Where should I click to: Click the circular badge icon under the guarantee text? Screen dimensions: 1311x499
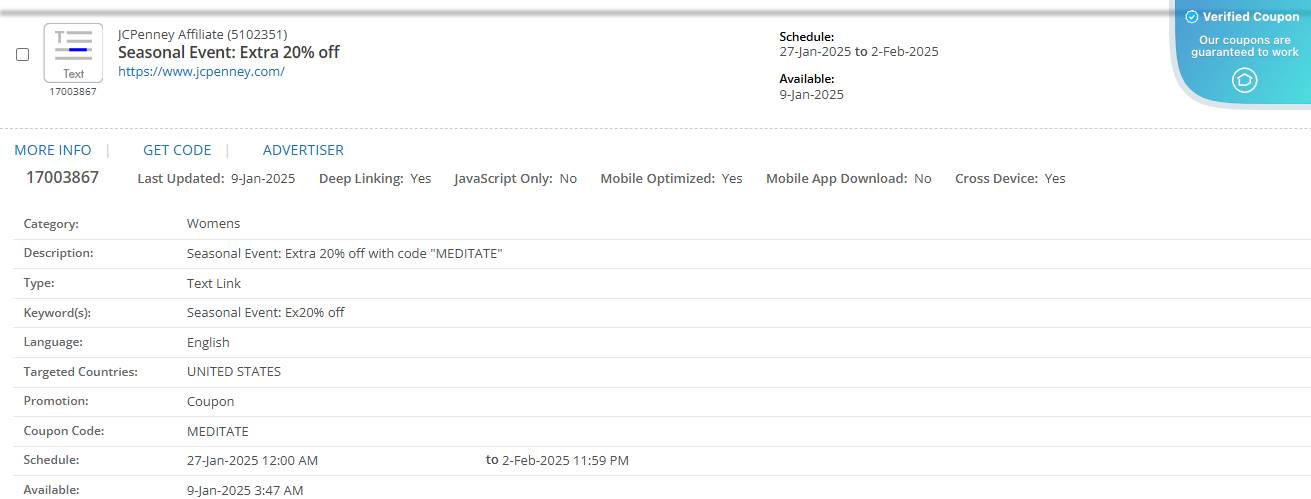(1244, 80)
